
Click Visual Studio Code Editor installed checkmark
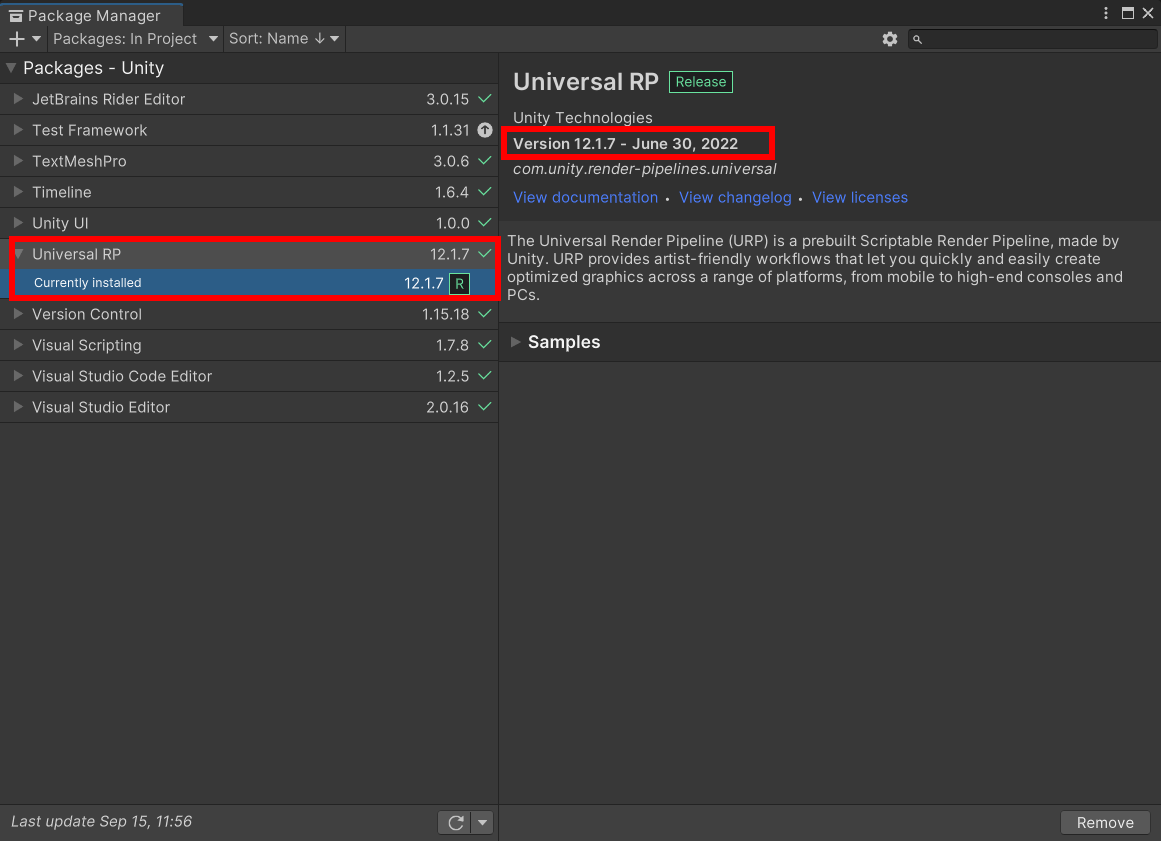(x=485, y=375)
